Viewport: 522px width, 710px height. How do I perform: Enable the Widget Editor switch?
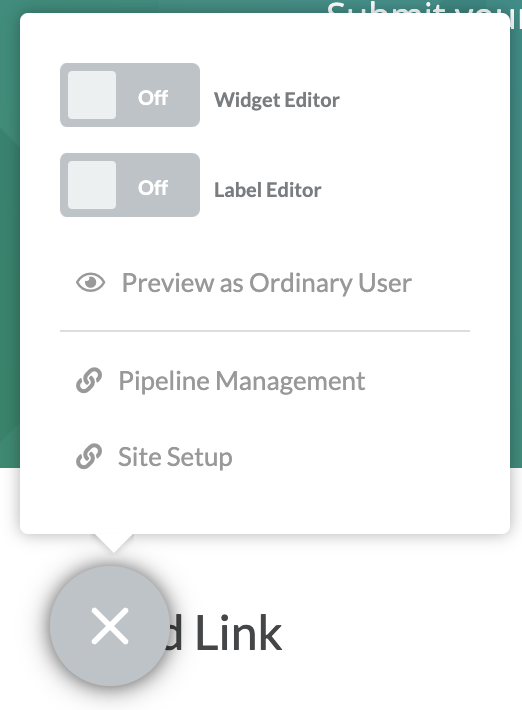130,95
